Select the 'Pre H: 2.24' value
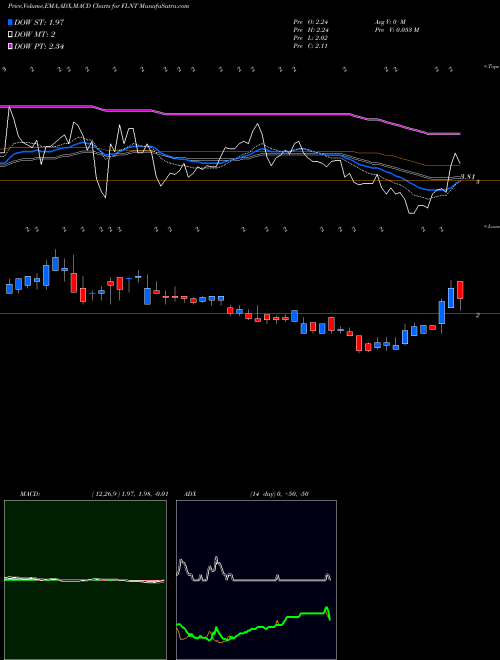The width and height of the screenshot is (500, 660). [x=311, y=30]
